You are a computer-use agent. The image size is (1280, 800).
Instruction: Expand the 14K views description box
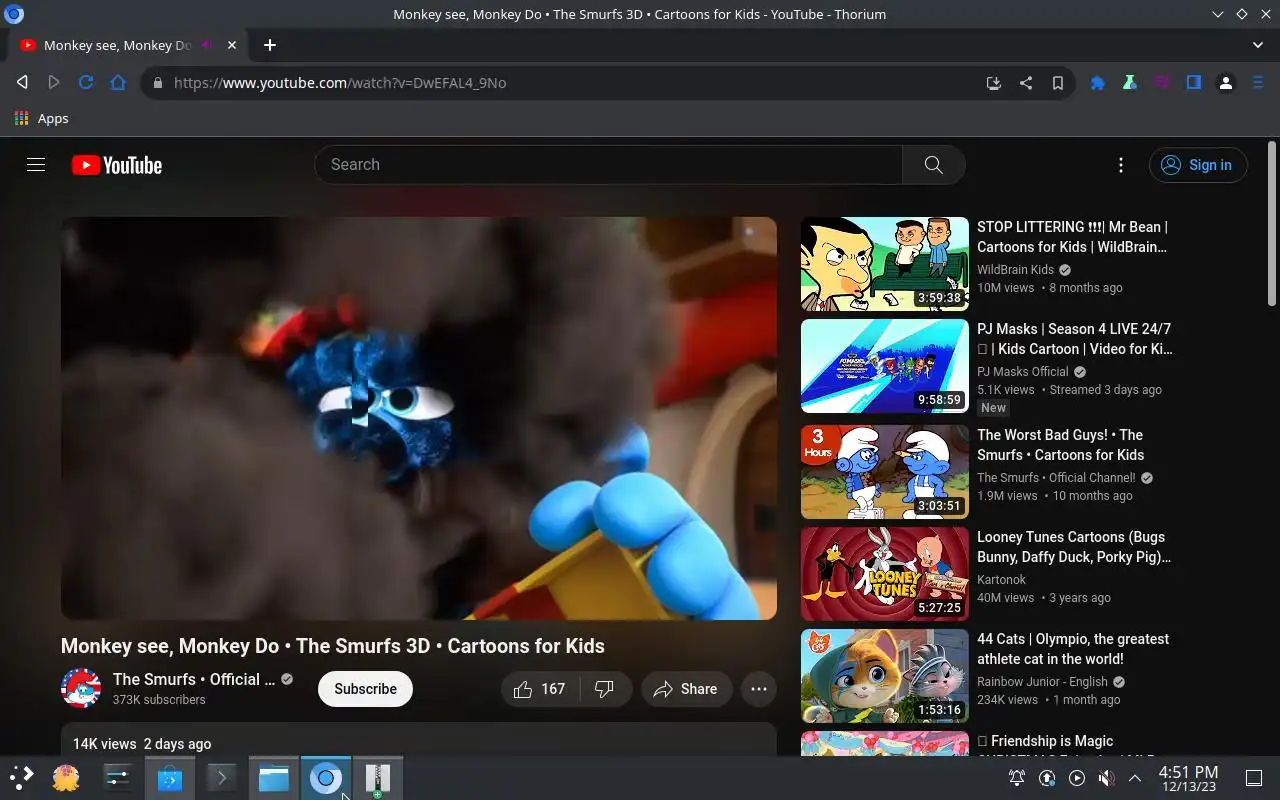[419, 740]
